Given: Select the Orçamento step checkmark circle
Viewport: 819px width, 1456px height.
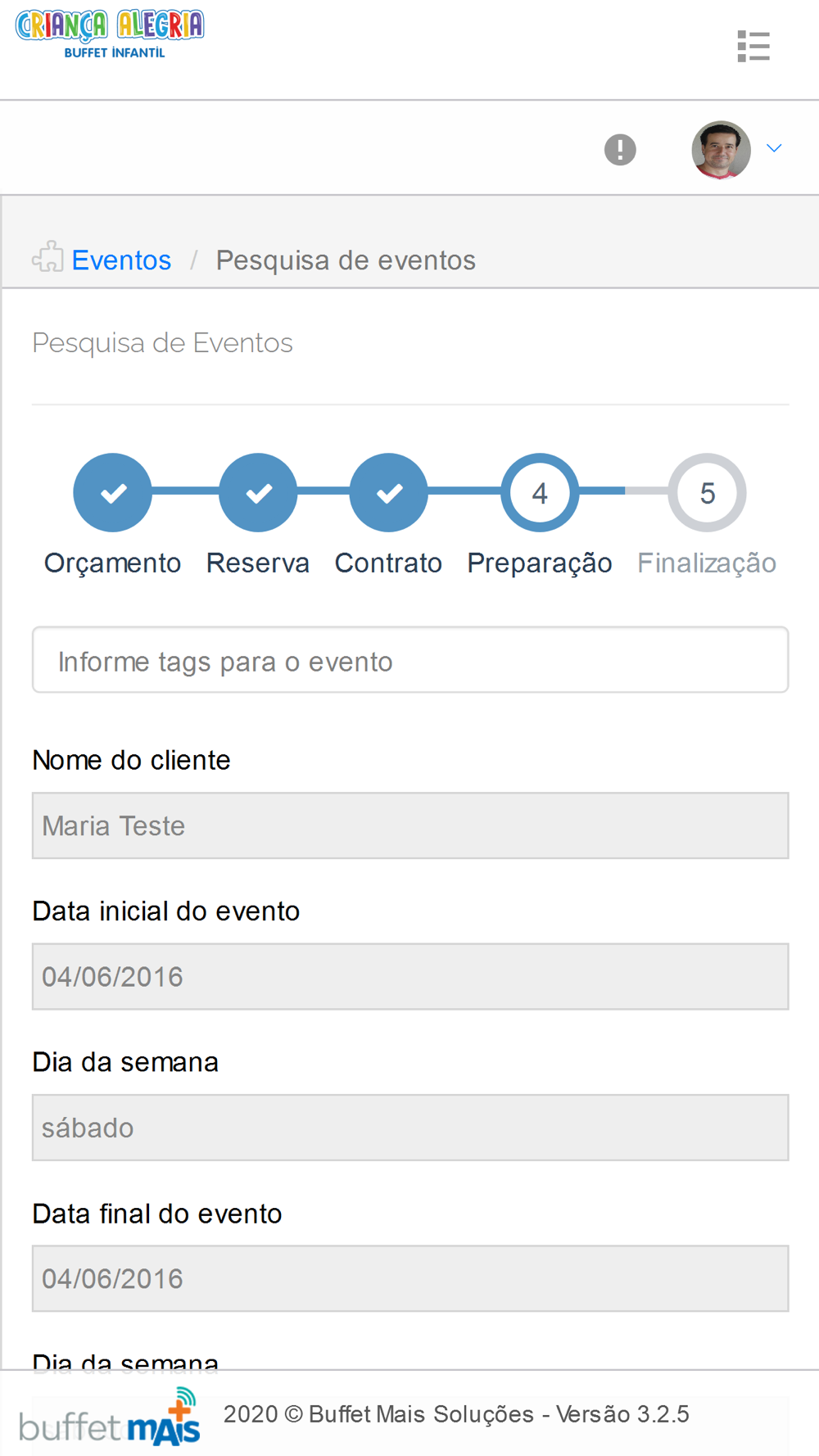Looking at the screenshot, I should (x=113, y=493).
